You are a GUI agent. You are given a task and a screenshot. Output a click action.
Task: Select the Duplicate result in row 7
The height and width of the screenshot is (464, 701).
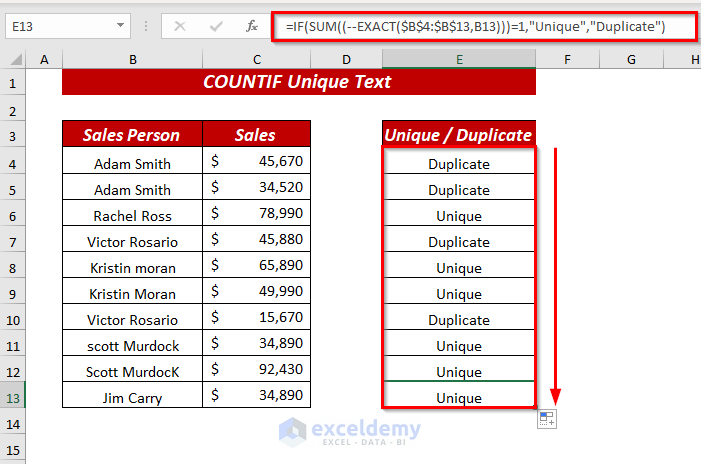[x=459, y=239]
